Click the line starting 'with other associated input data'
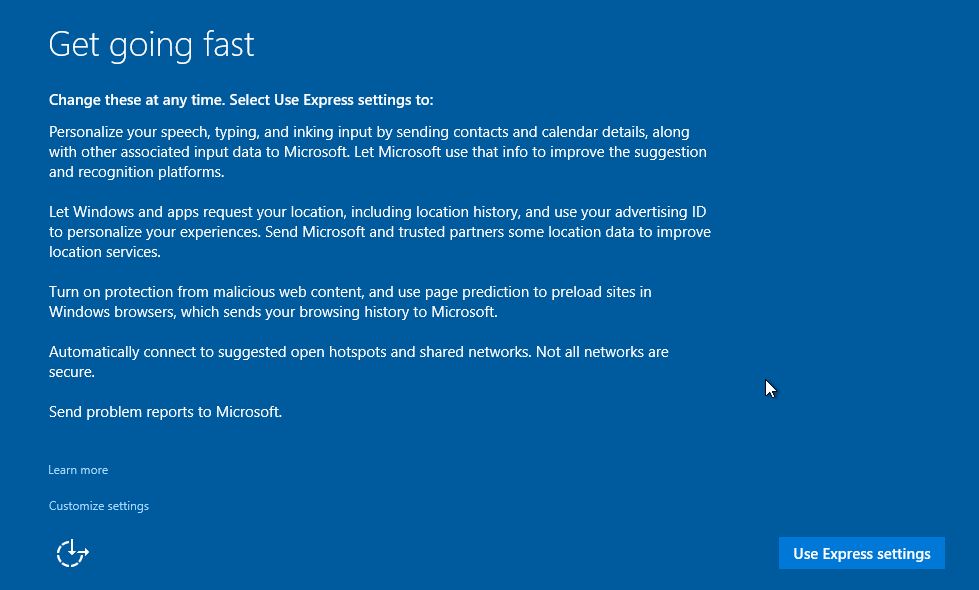 (x=378, y=152)
